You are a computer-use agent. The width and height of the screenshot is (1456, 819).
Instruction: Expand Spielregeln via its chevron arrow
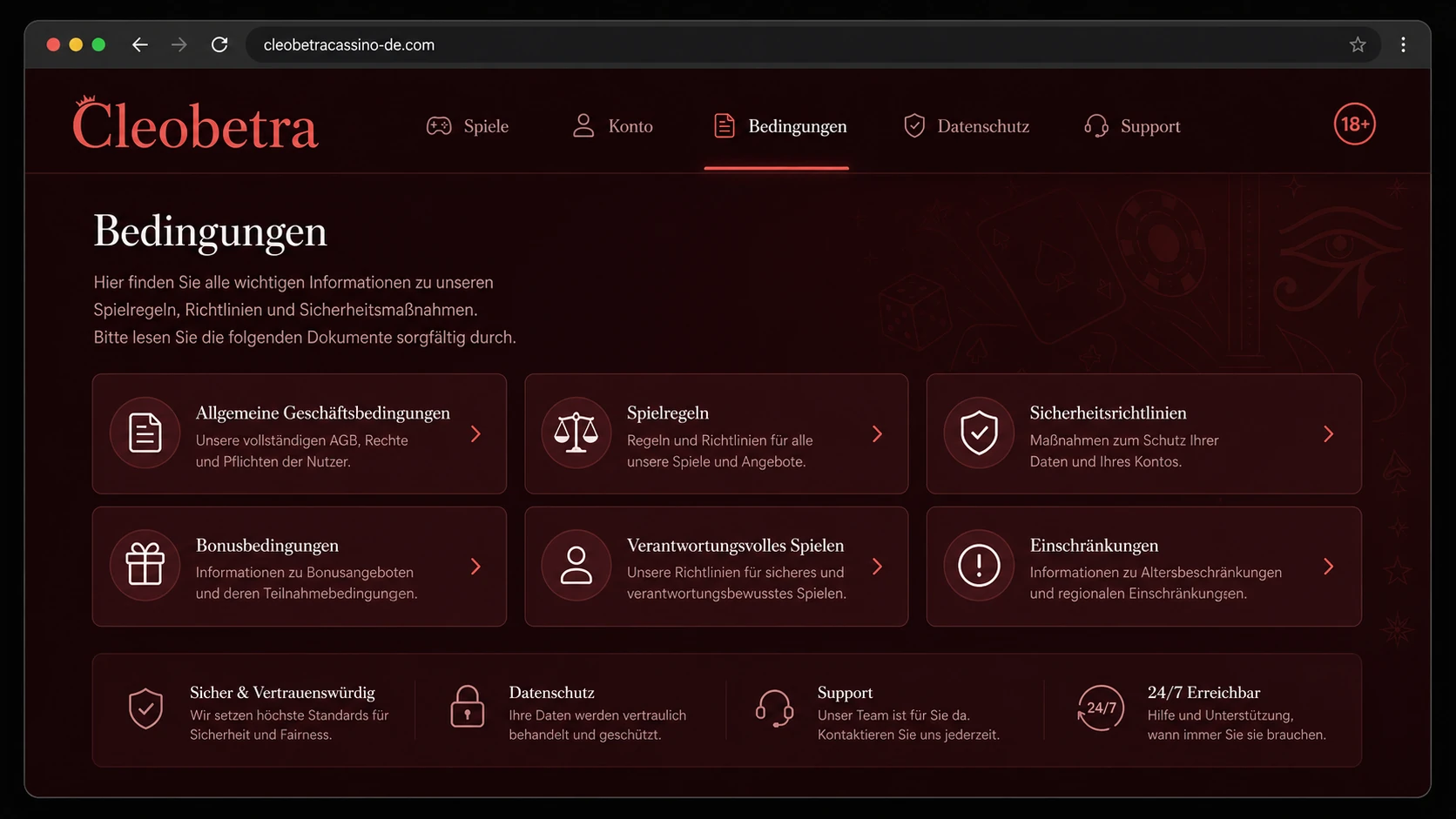877,434
